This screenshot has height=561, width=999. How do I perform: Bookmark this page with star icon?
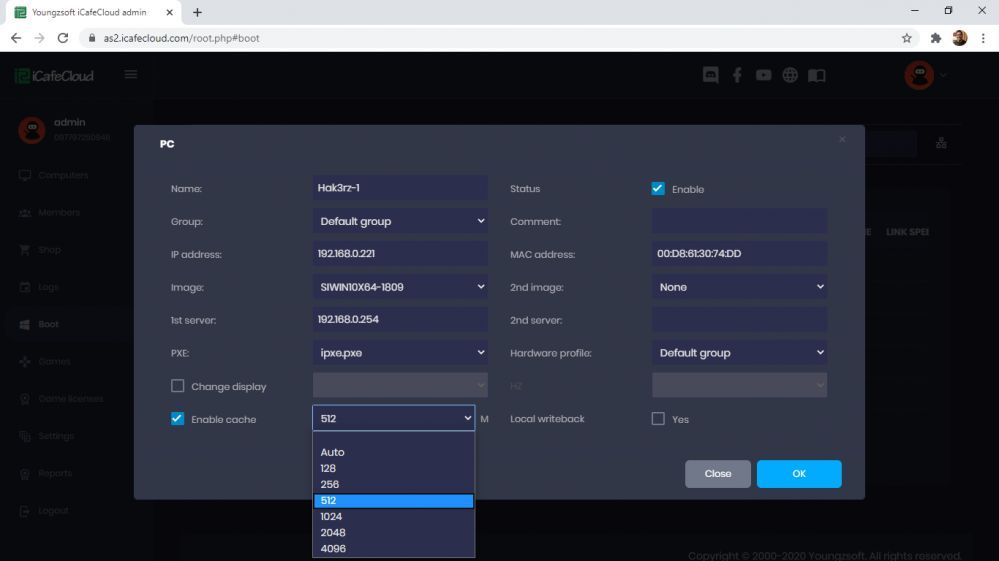(907, 38)
